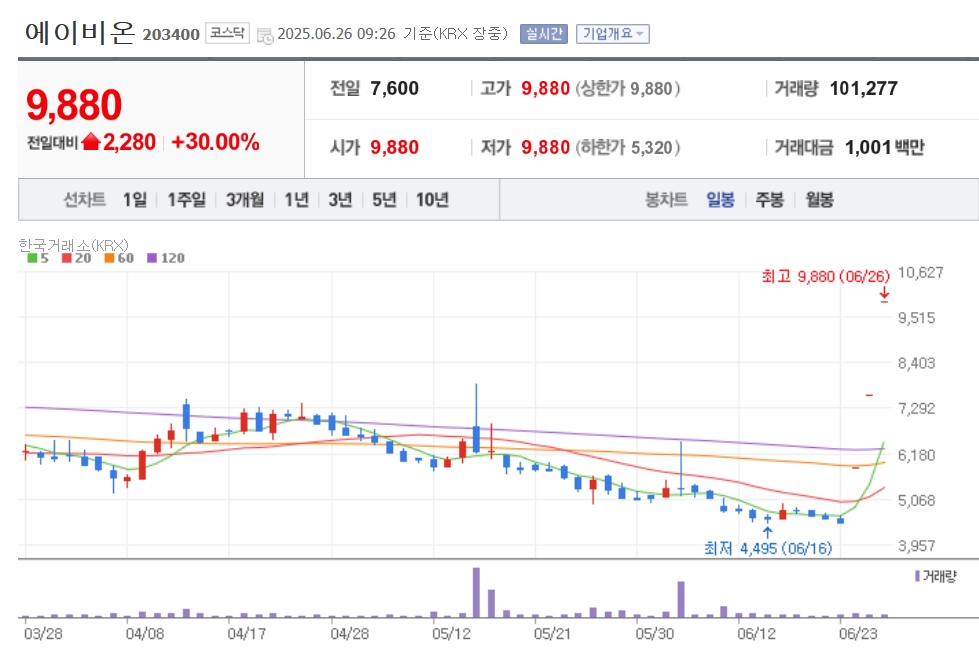The width and height of the screenshot is (979, 661).
Task: Switch to 월봉 monthly candle chart
Action: click(819, 200)
